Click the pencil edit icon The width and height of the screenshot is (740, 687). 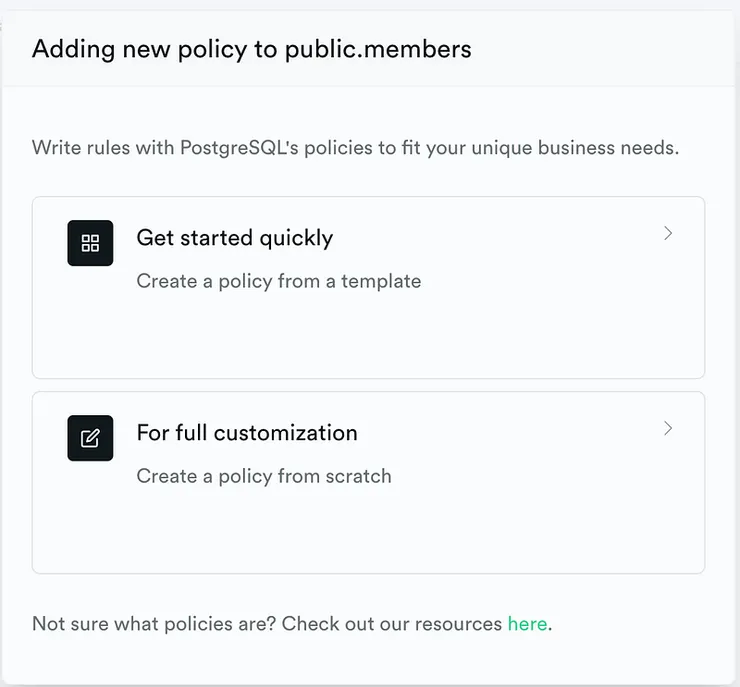pyautogui.click(x=90, y=438)
